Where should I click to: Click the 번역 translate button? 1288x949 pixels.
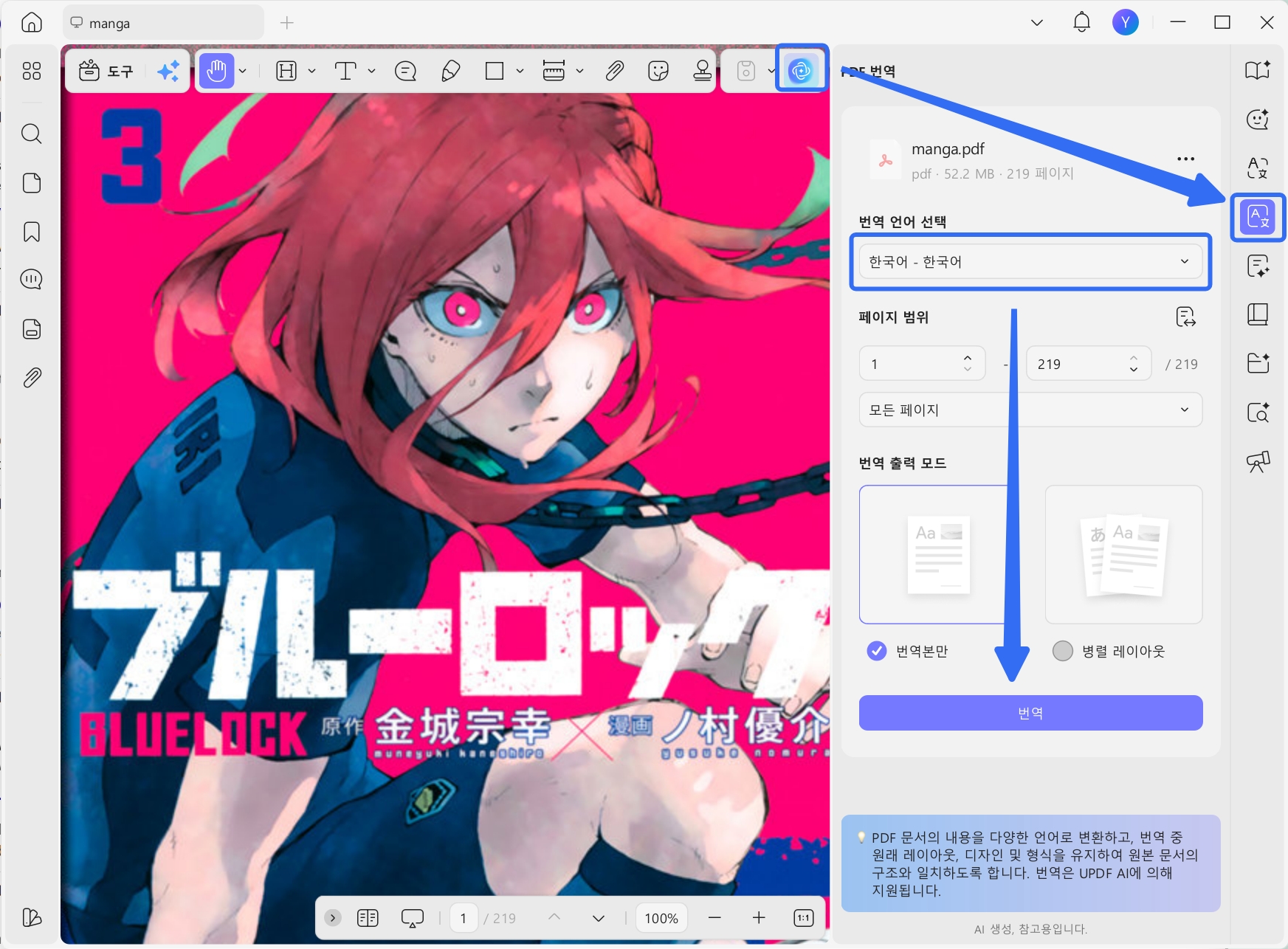tap(1030, 713)
